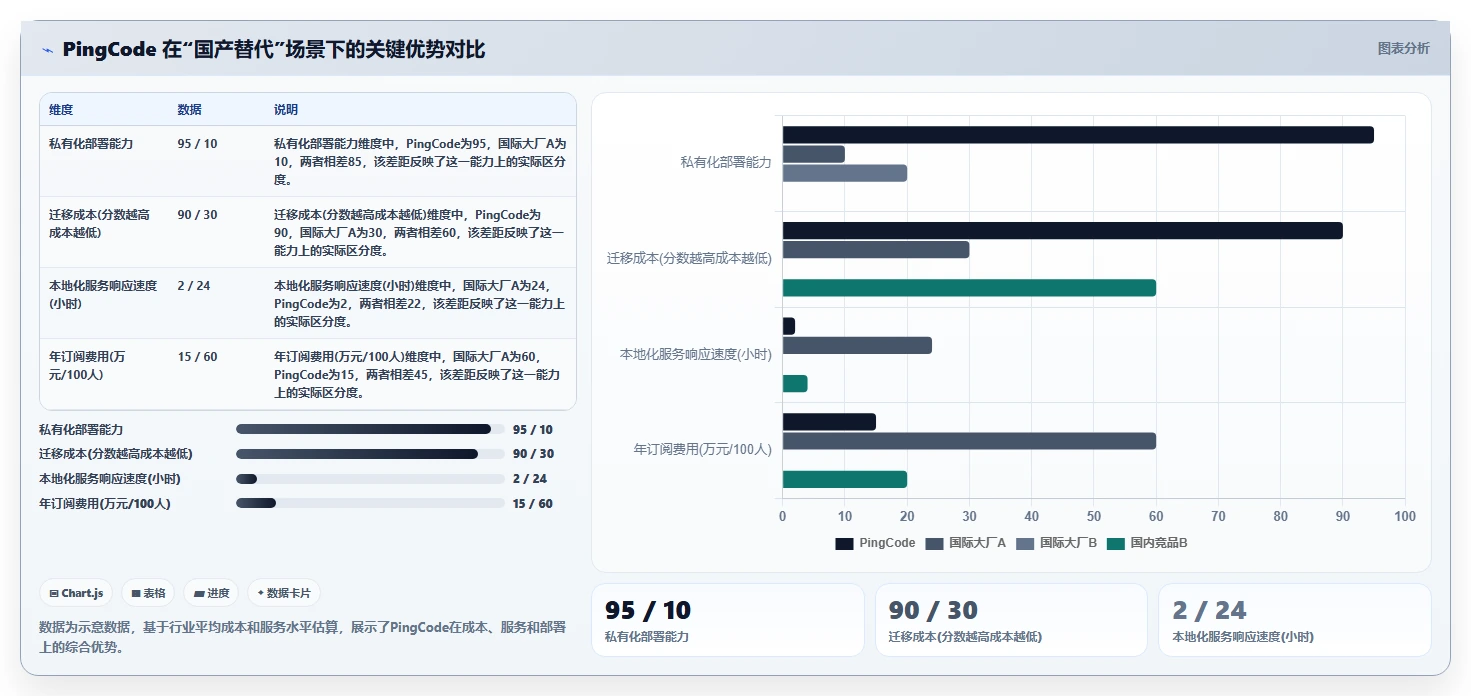Click the description starting 私有化部署能力维度中

420,162
